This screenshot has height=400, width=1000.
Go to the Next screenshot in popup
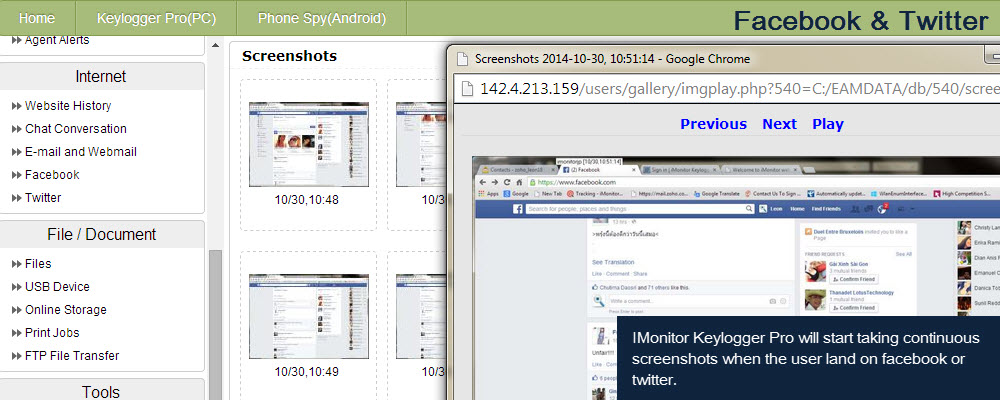point(779,124)
